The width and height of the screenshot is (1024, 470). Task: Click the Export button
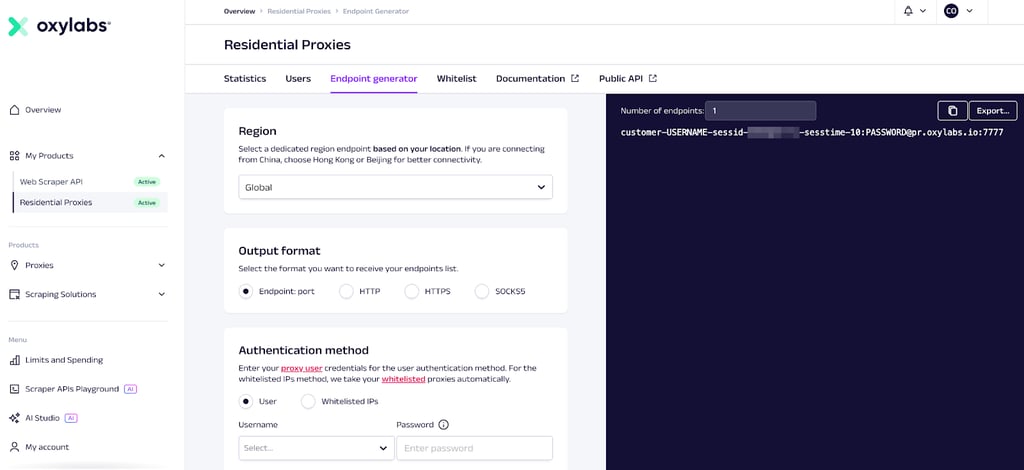coord(993,111)
